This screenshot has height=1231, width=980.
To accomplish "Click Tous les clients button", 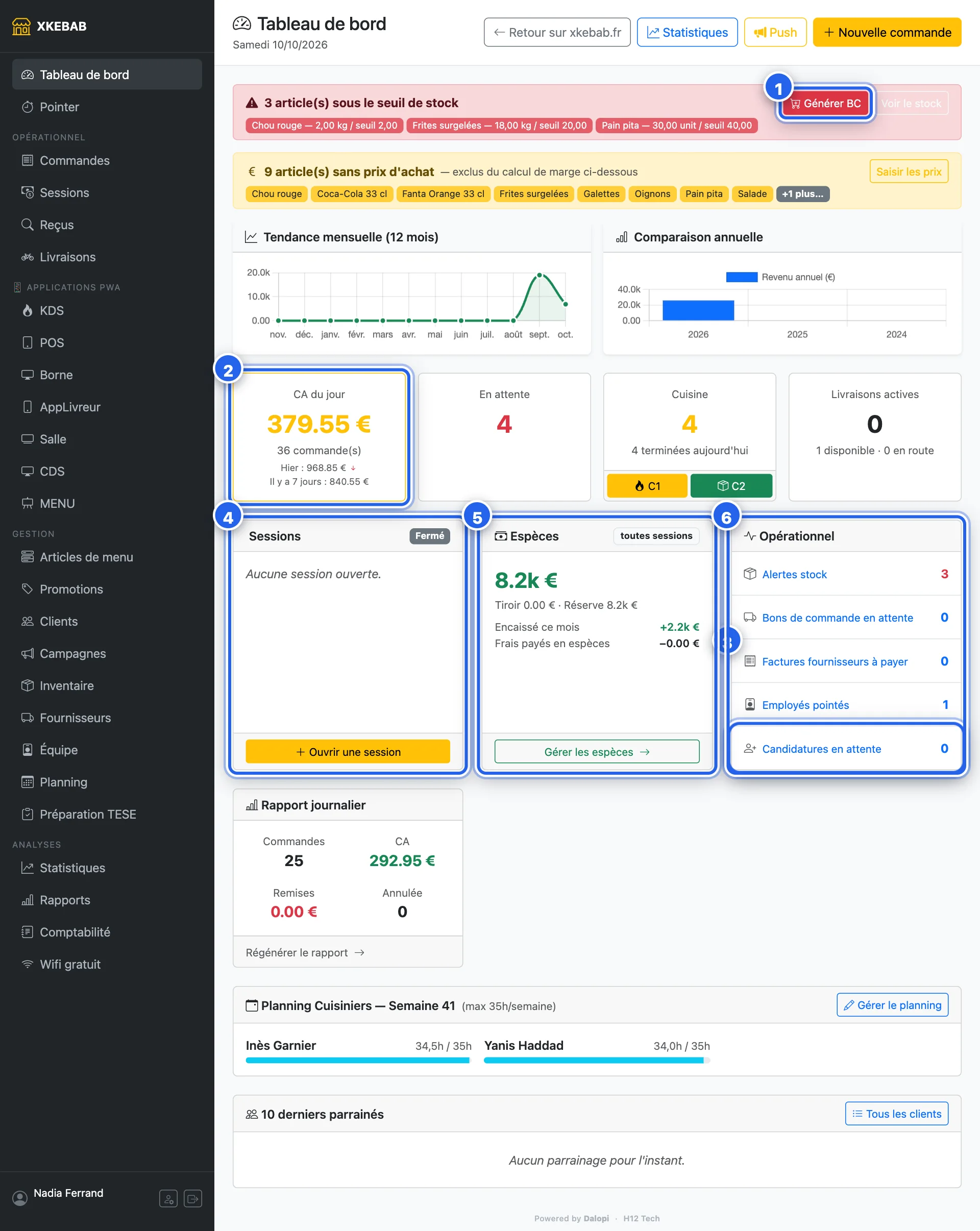I will click(897, 1114).
